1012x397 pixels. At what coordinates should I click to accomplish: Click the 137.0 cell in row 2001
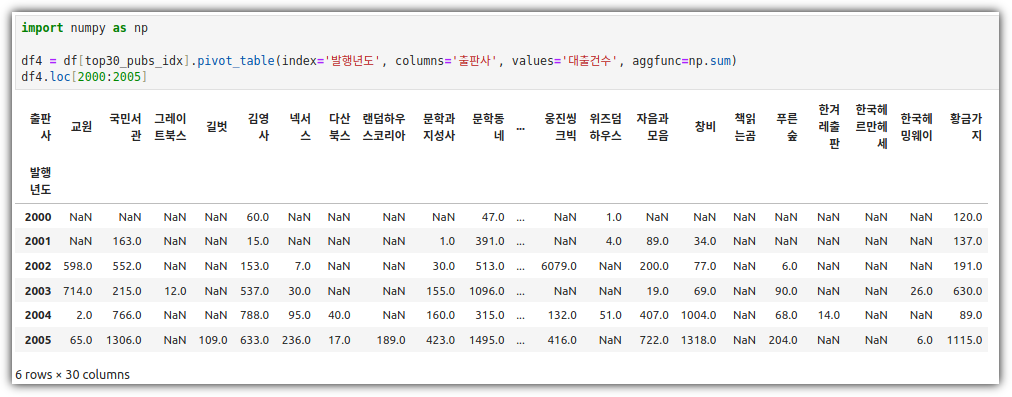pos(967,241)
